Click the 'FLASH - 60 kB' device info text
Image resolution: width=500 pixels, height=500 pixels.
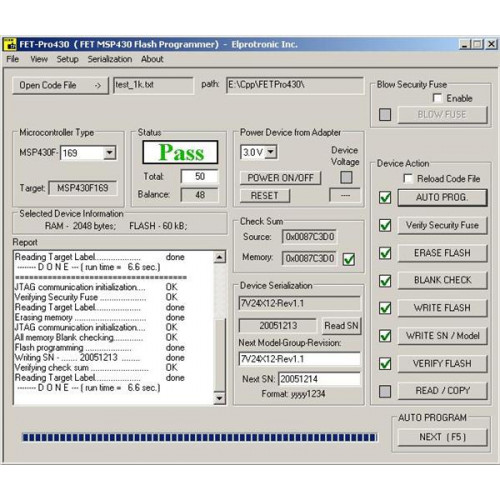click(158, 226)
